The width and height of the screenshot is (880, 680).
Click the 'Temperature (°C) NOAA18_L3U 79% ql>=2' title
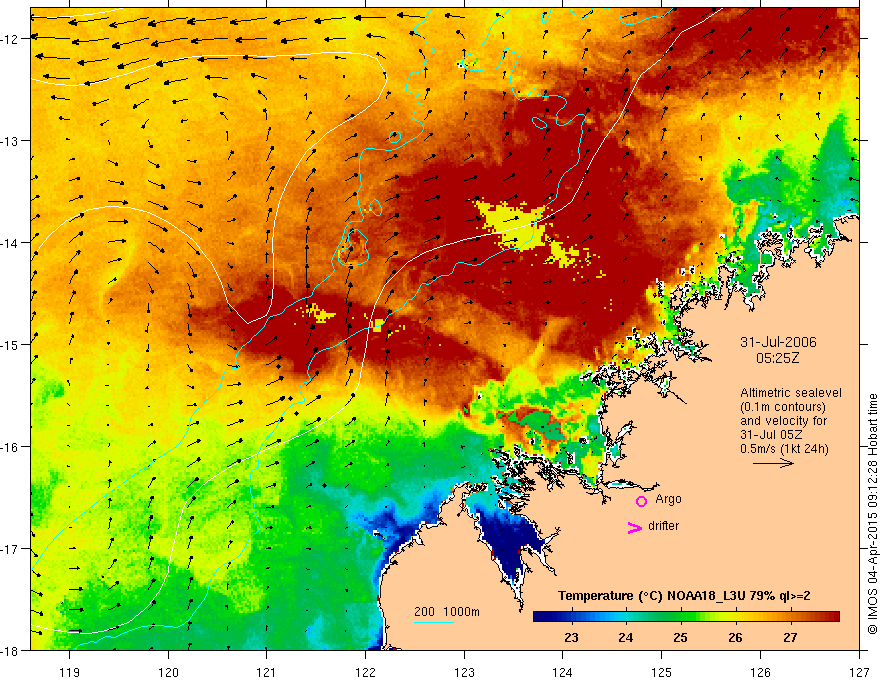click(684, 596)
